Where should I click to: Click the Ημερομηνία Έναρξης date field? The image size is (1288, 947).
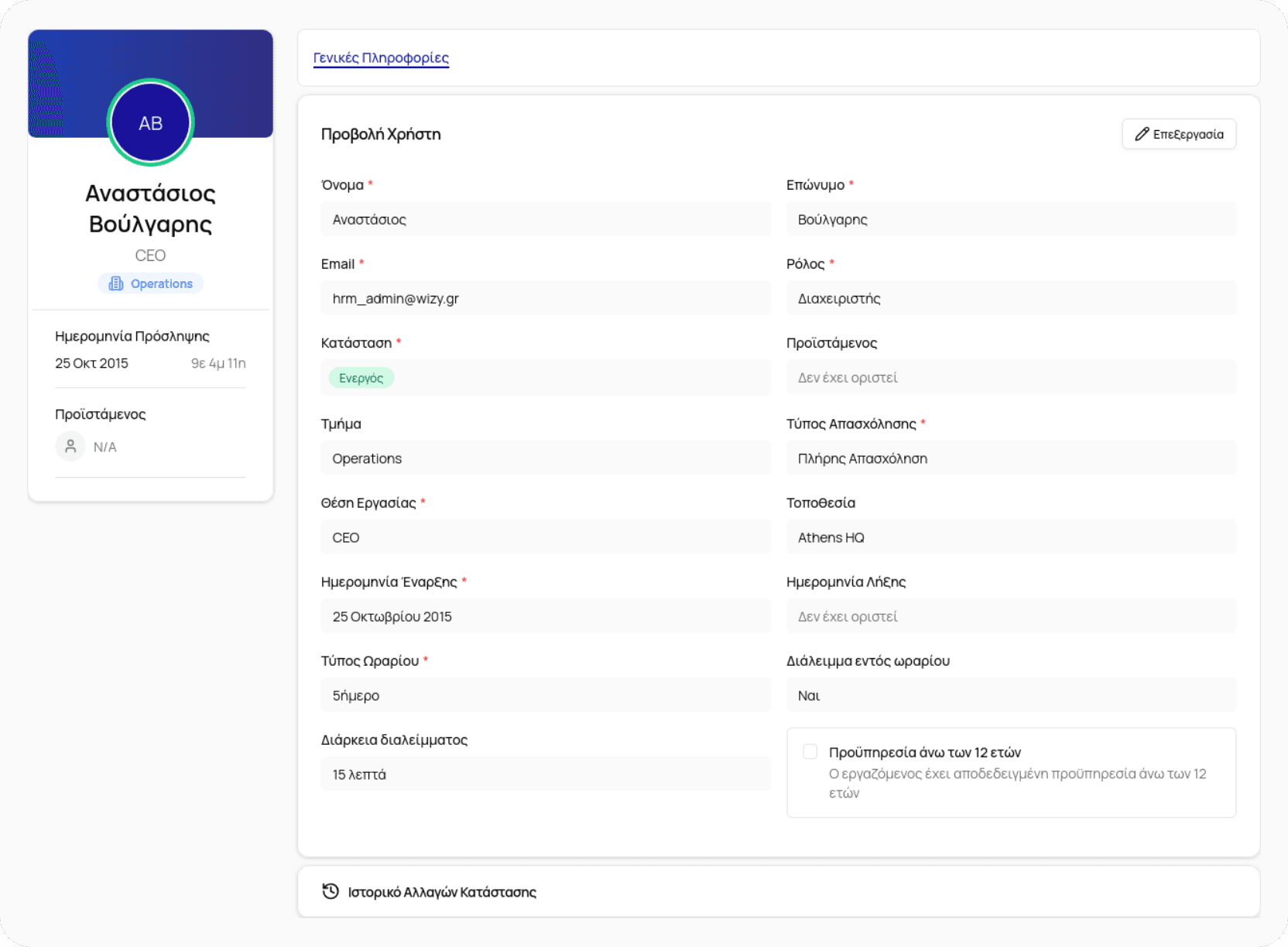pos(545,616)
